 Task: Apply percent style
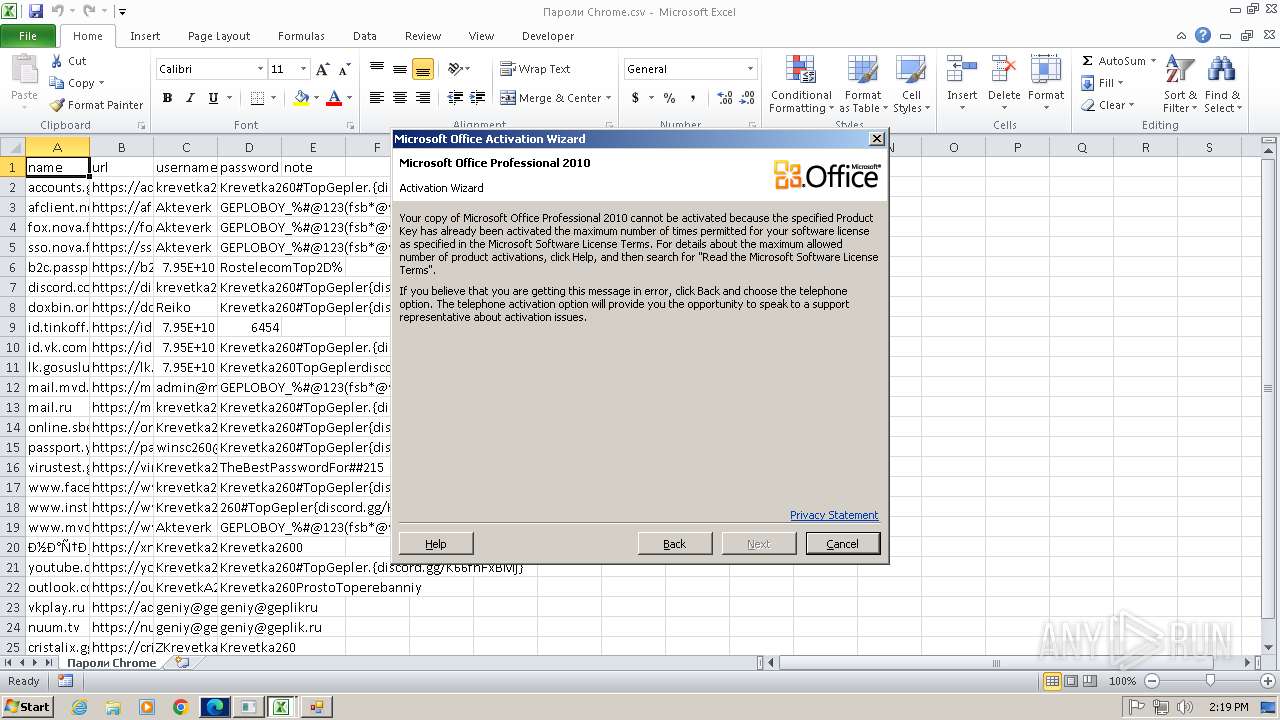point(669,98)
